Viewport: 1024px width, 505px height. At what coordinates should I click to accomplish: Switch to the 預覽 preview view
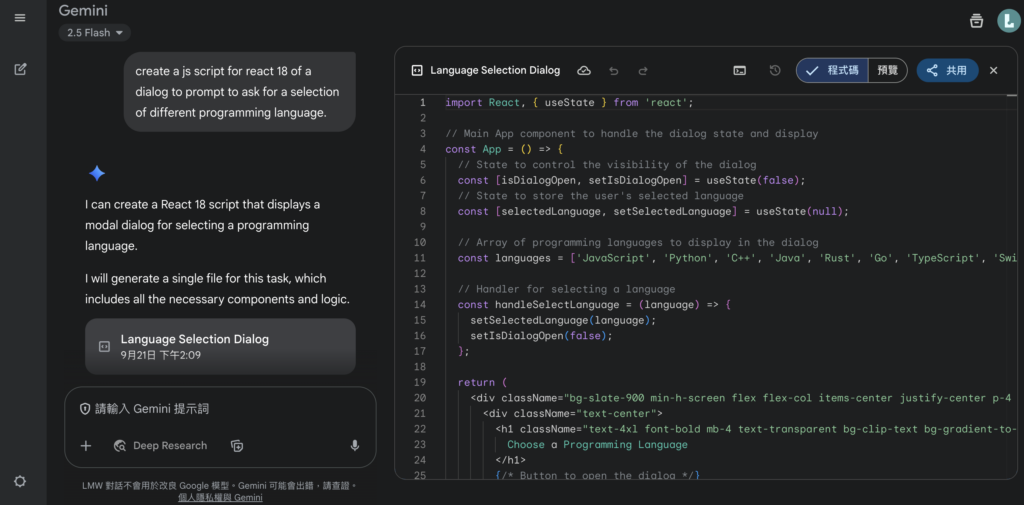(x=887, y=71)
